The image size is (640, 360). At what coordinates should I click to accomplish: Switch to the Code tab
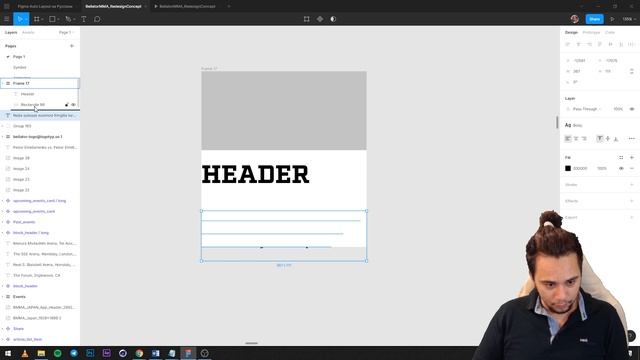tap(610, 32)
